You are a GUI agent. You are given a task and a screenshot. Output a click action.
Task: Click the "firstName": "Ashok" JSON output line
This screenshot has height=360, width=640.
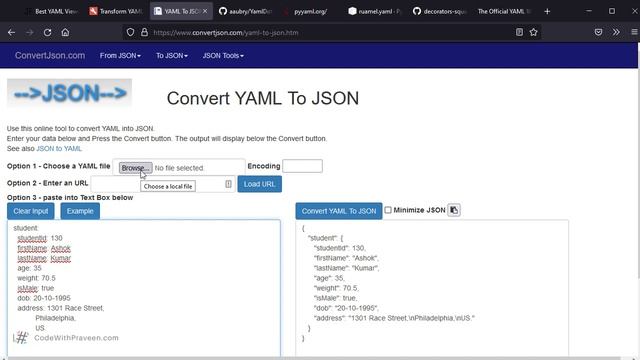(x=346, y=258)
